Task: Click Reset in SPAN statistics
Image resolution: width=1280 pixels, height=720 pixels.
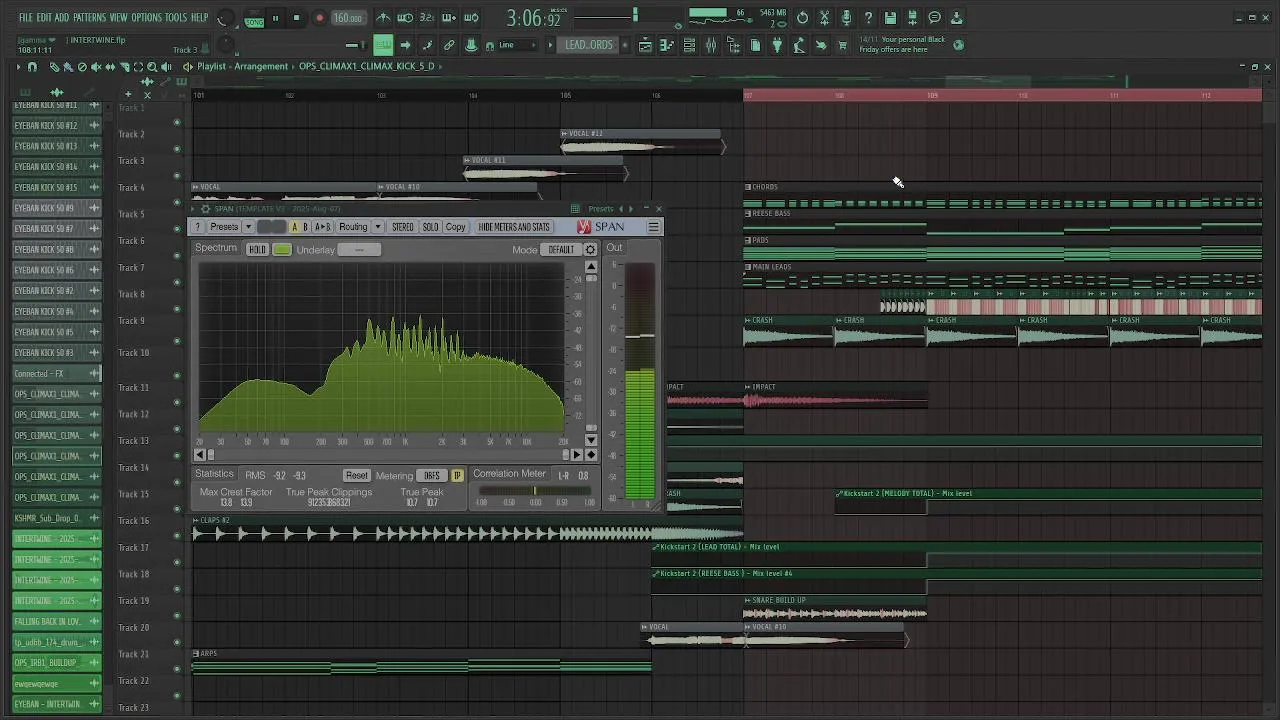Action: click(x=357, y=476)
